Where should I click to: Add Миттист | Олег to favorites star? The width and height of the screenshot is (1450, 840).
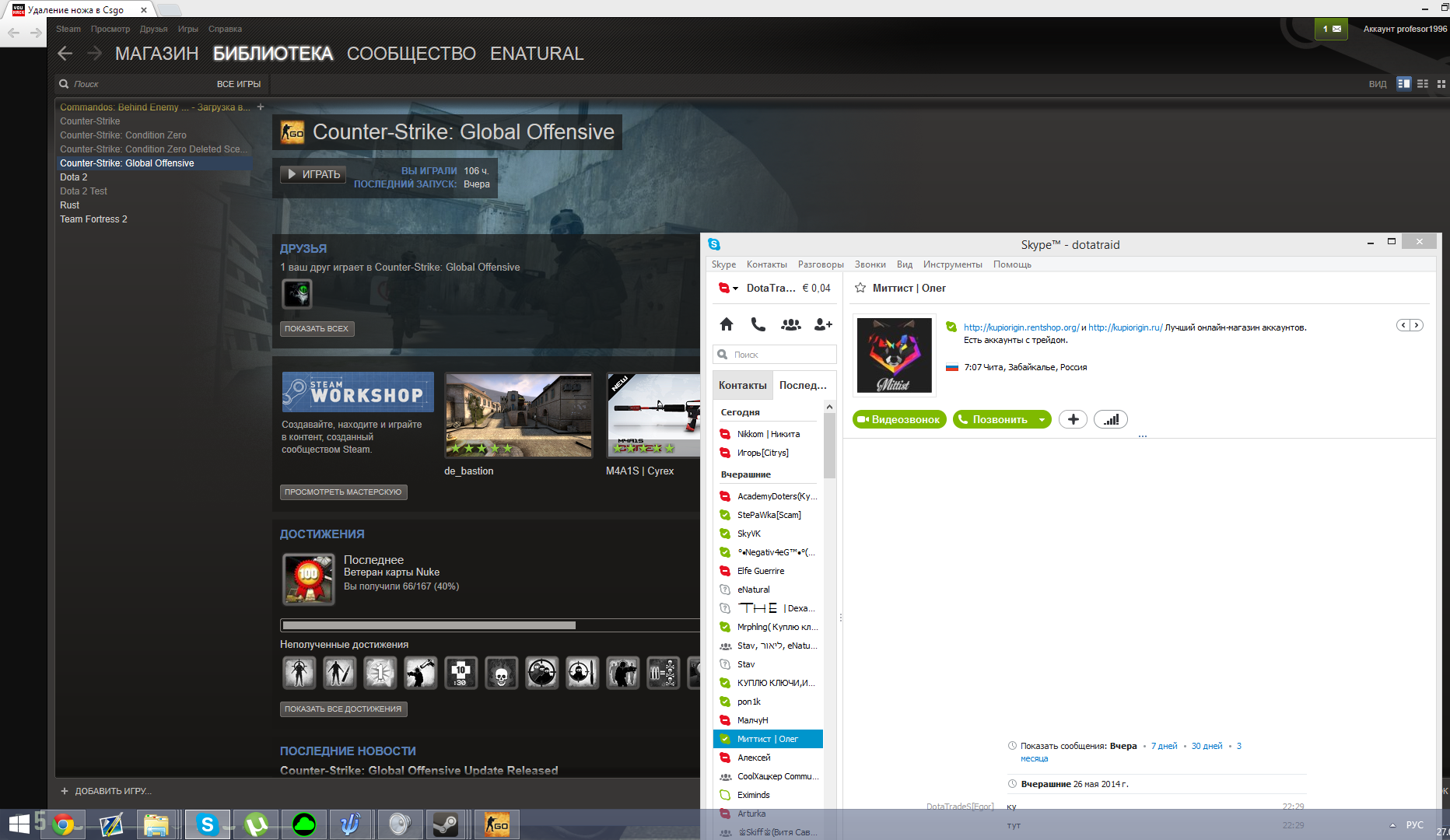860,288
